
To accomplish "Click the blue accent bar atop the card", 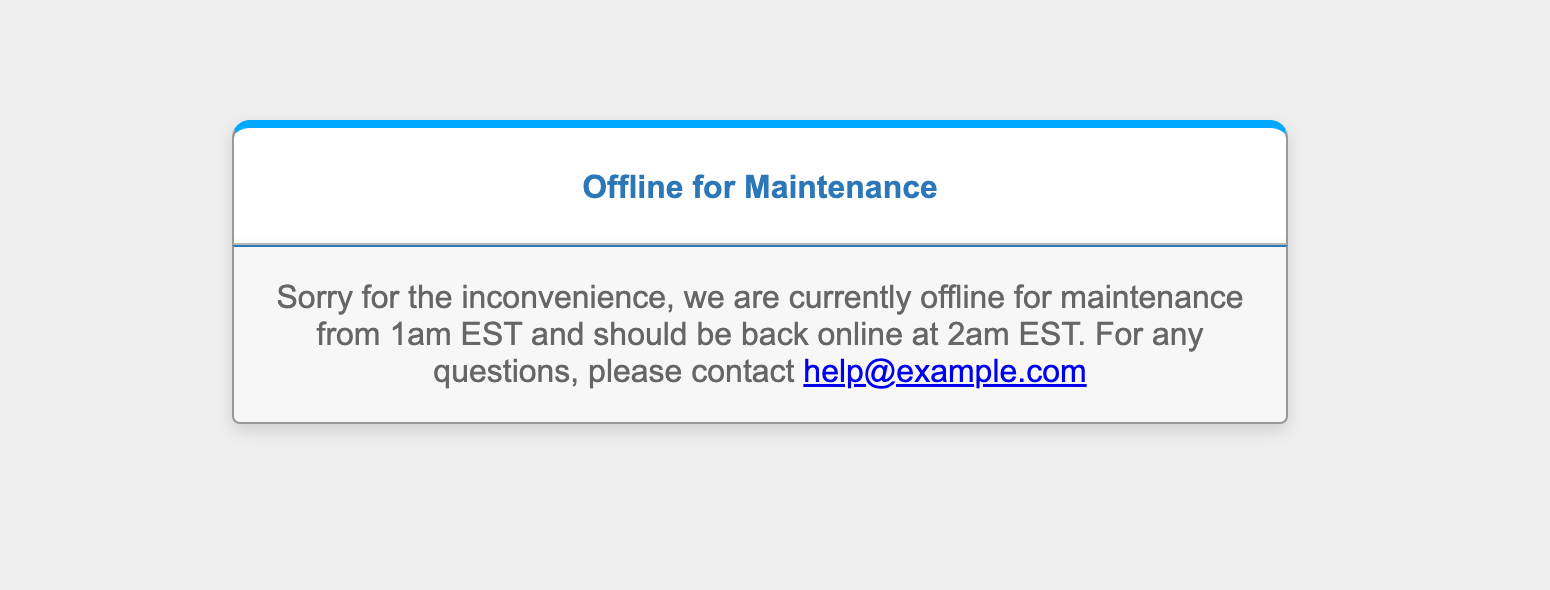I will tap(760, 124).
